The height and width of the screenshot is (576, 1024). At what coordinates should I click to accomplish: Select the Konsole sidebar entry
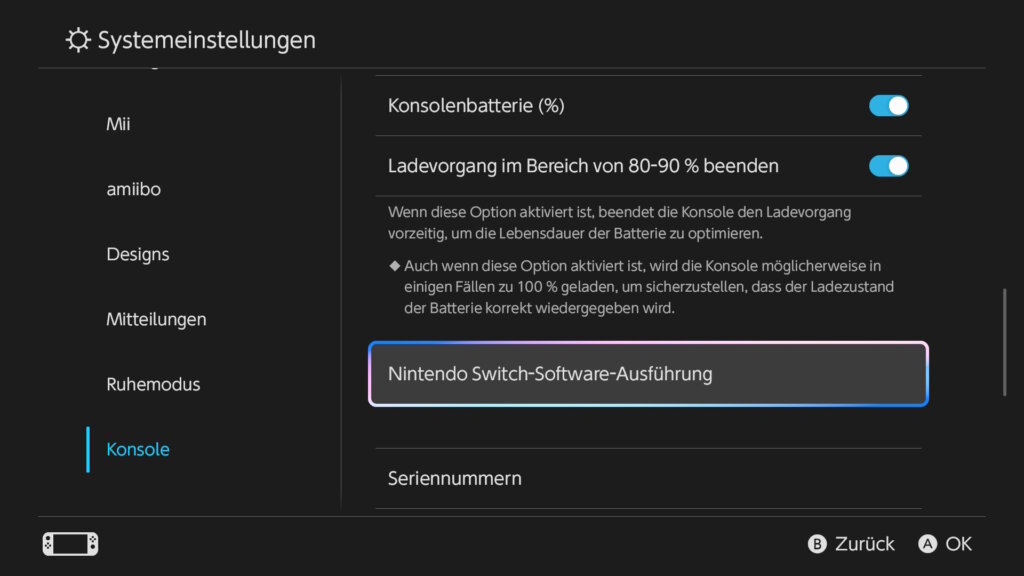pos(138,449)
